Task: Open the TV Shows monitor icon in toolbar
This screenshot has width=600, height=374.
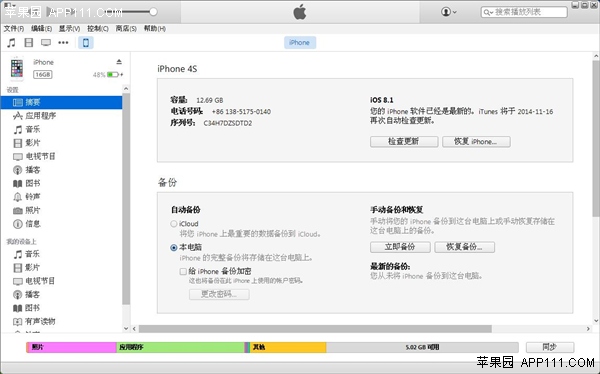Action: (46, 42)
